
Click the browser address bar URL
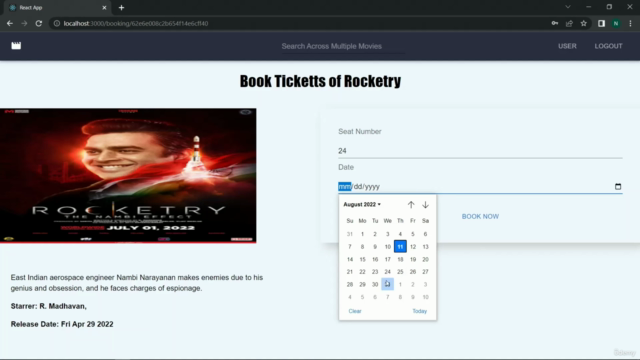(x=136, y=24)
